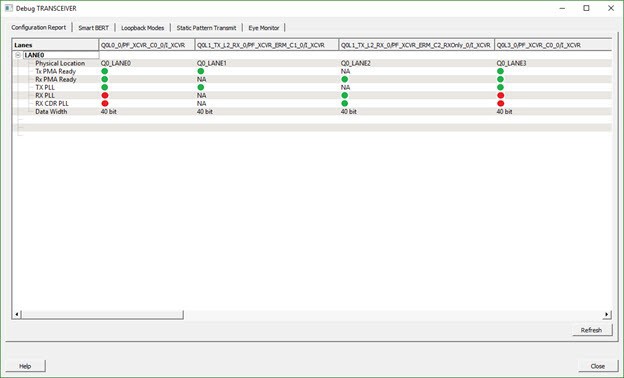
Task: Click the Refresh button
Action: (591, 330)
